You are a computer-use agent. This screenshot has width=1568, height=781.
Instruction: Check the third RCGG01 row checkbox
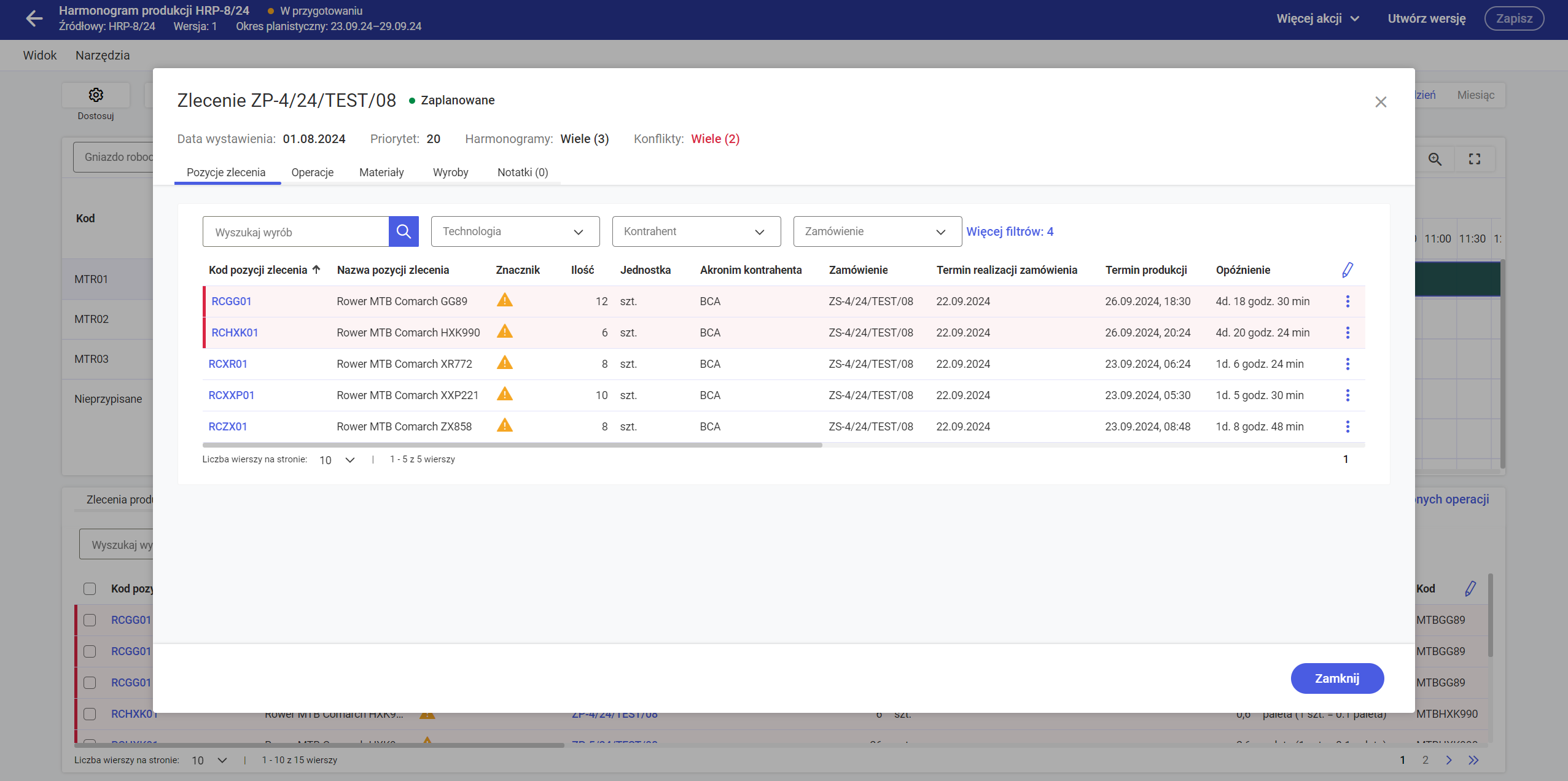point(90,683)
